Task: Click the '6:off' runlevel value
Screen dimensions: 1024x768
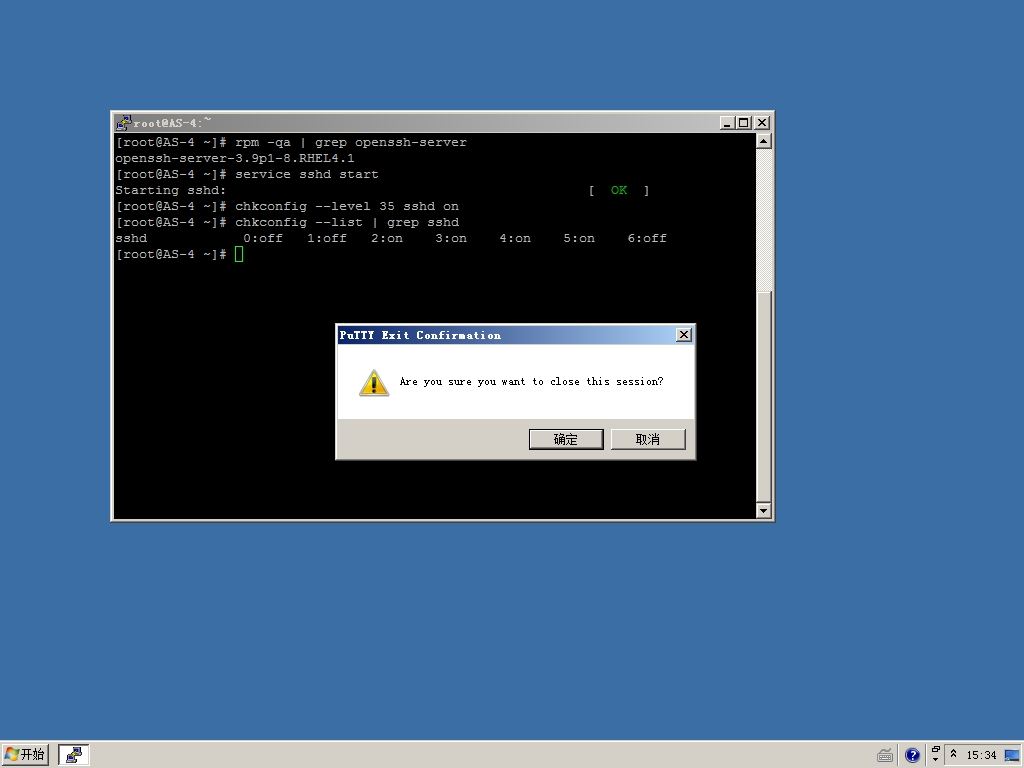Action: [x=647, y=238]
